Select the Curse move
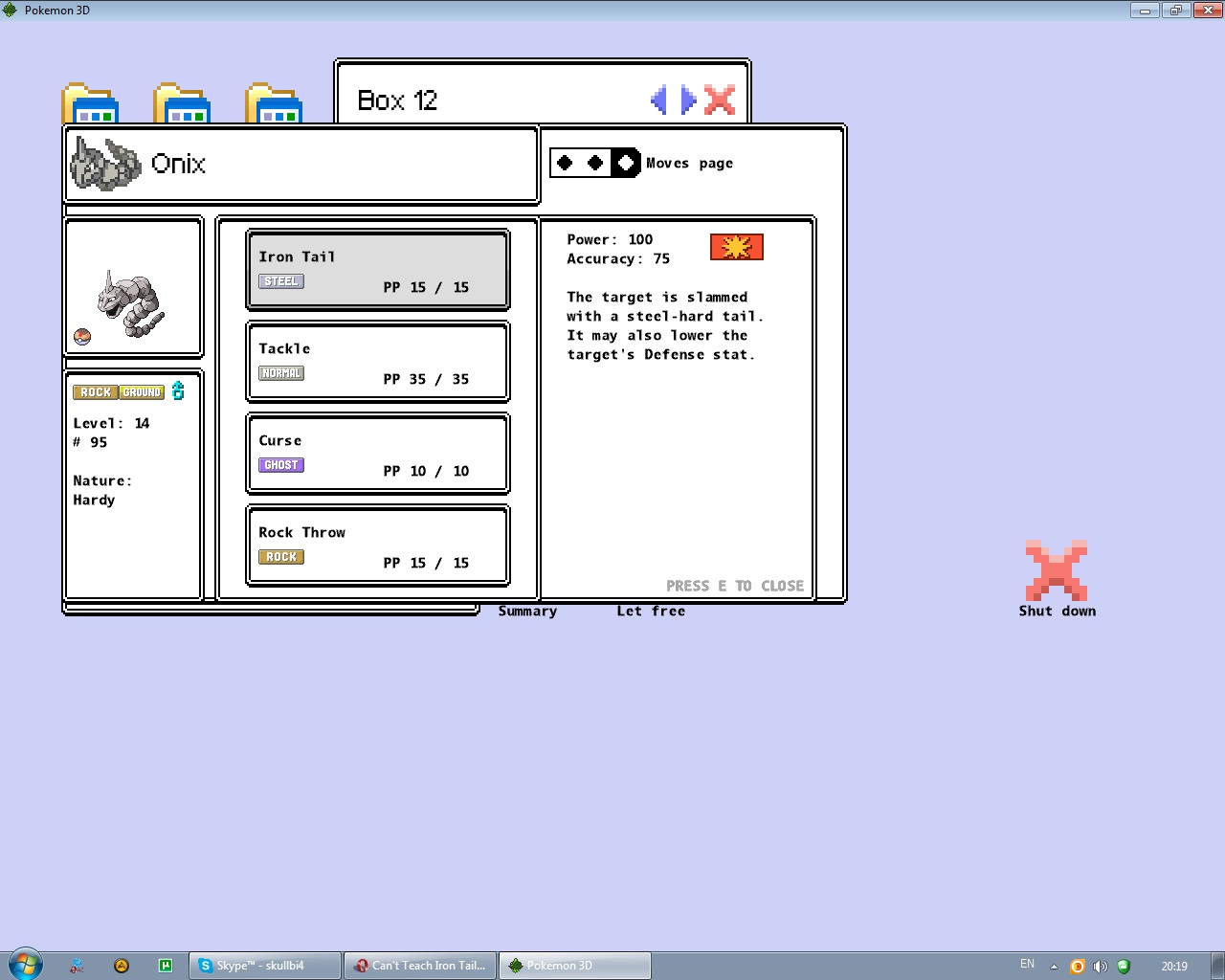1225x980 pixels. coord(378,454)
